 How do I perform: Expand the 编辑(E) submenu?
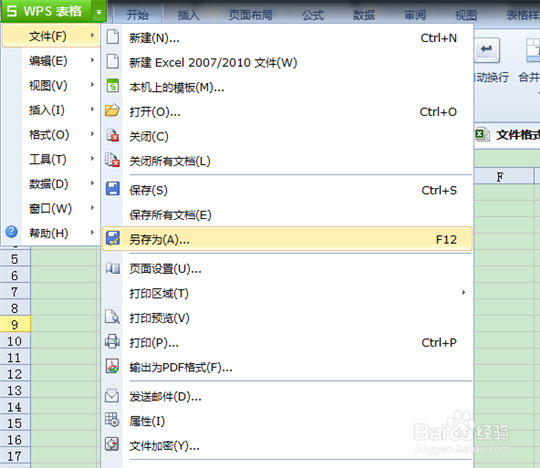tap(51, 61)
